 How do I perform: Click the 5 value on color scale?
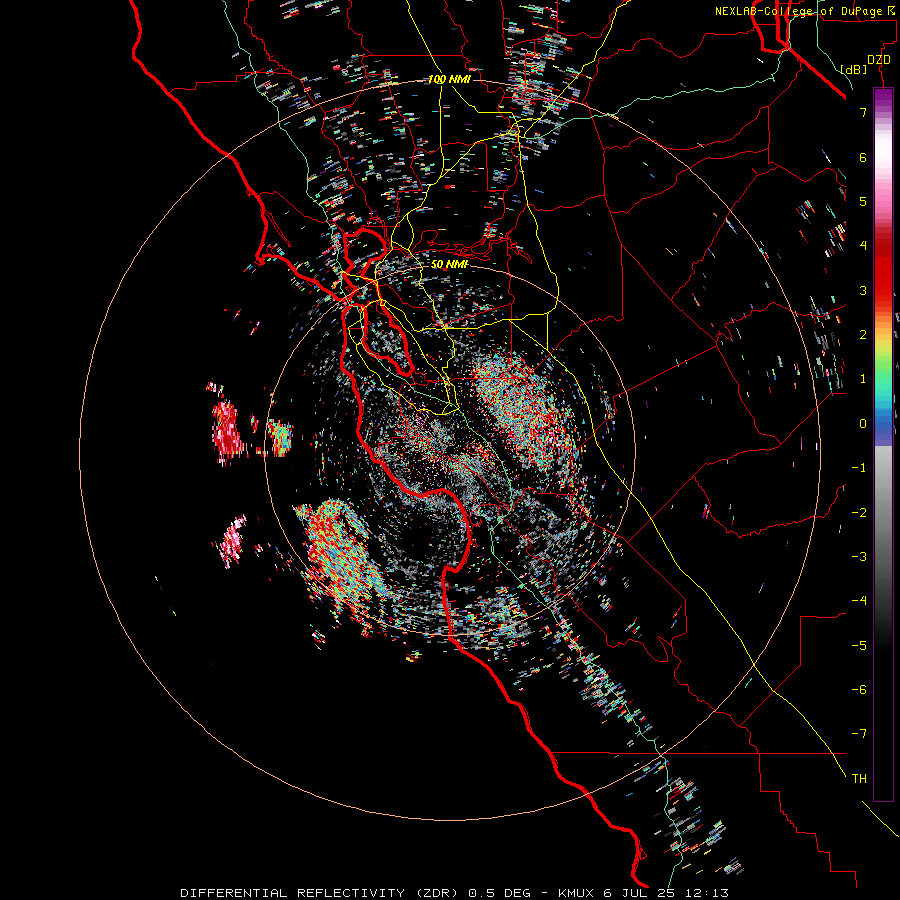tap(863, 201)
